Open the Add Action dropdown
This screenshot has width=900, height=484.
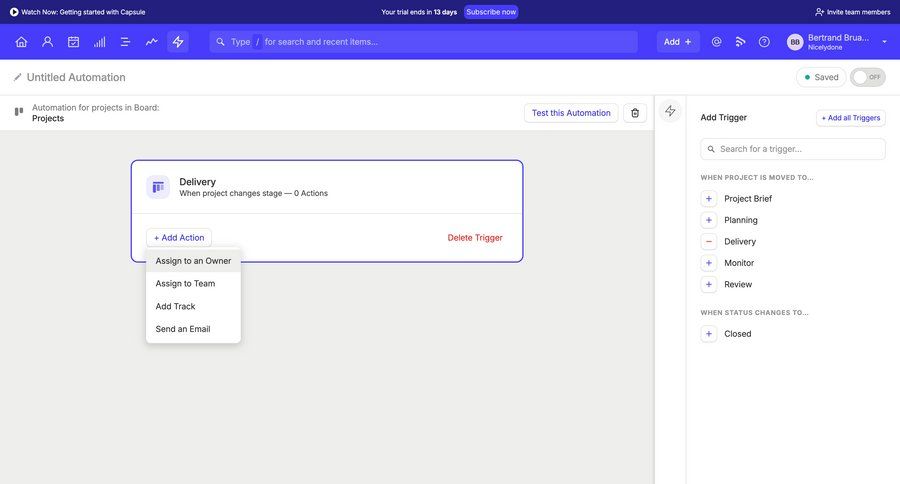[x=179, y=238]
